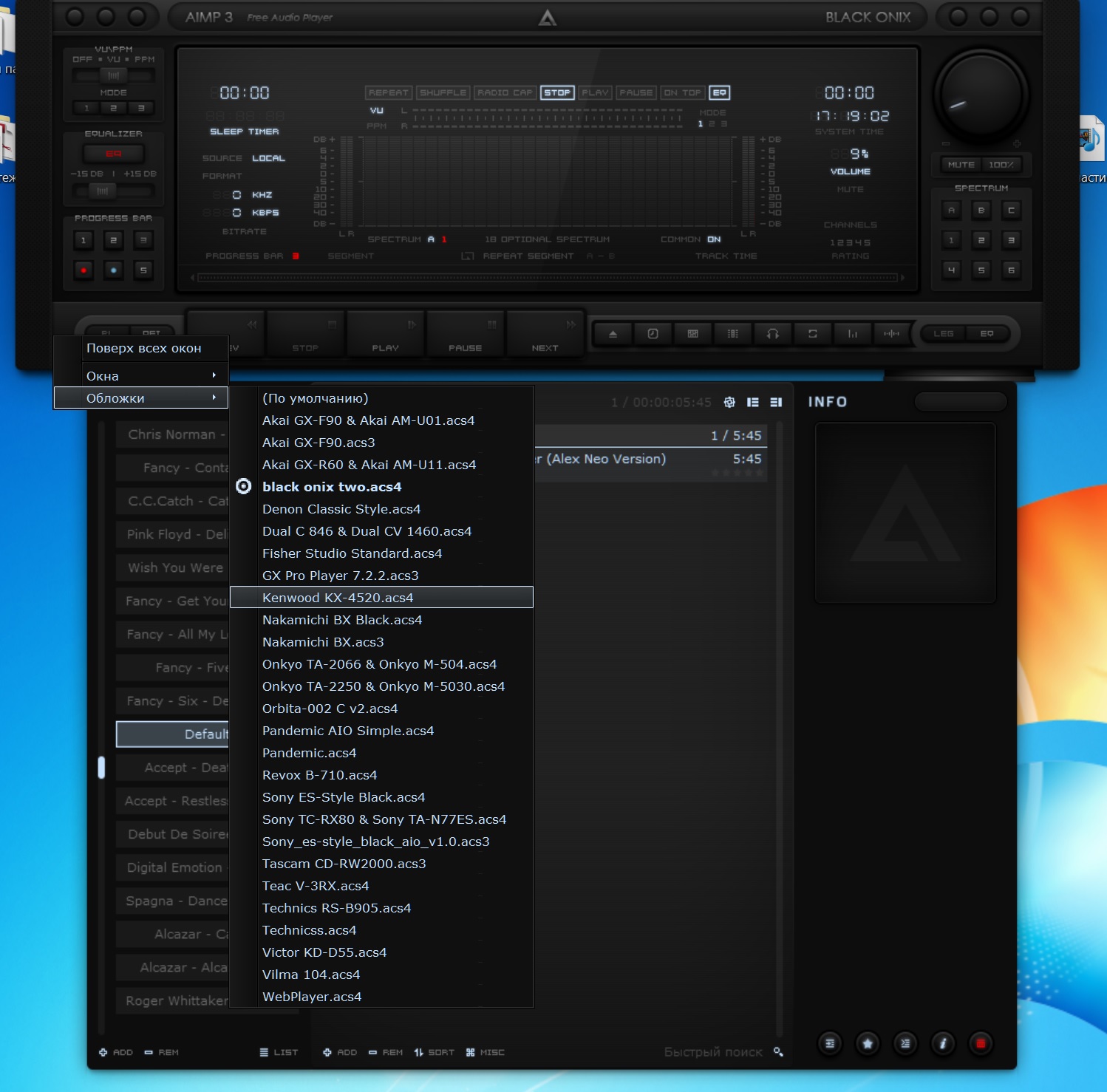Click the 100% volume button
The image size is (1107, 1092).
point(1001,165)
